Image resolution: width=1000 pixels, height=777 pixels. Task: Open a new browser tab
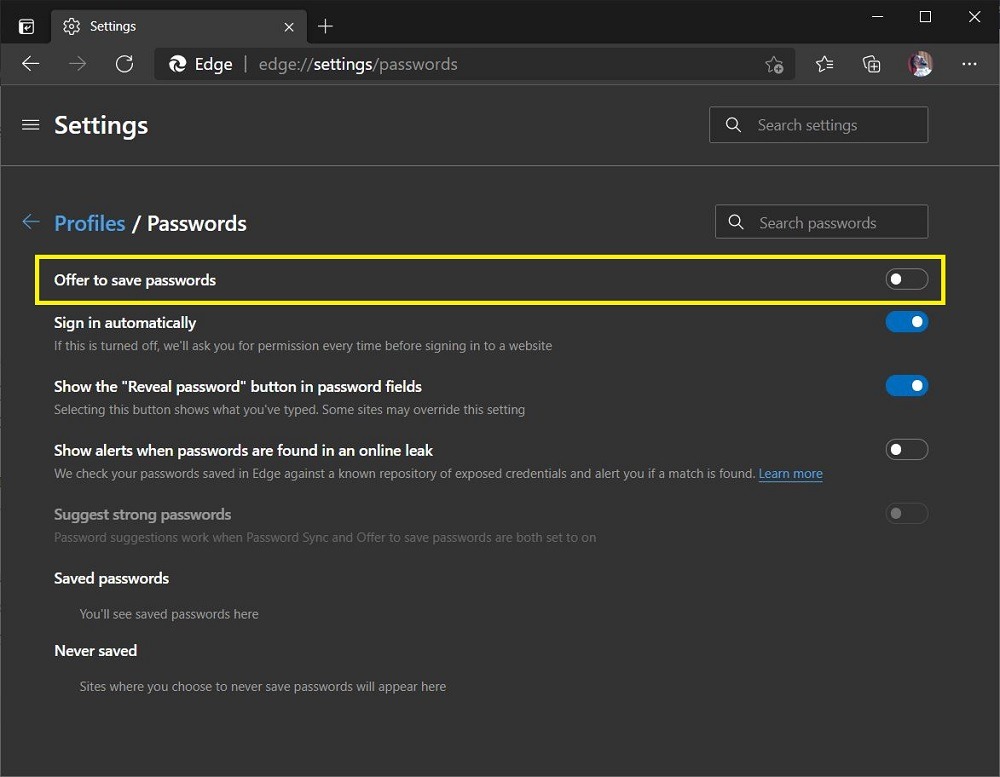325,26
